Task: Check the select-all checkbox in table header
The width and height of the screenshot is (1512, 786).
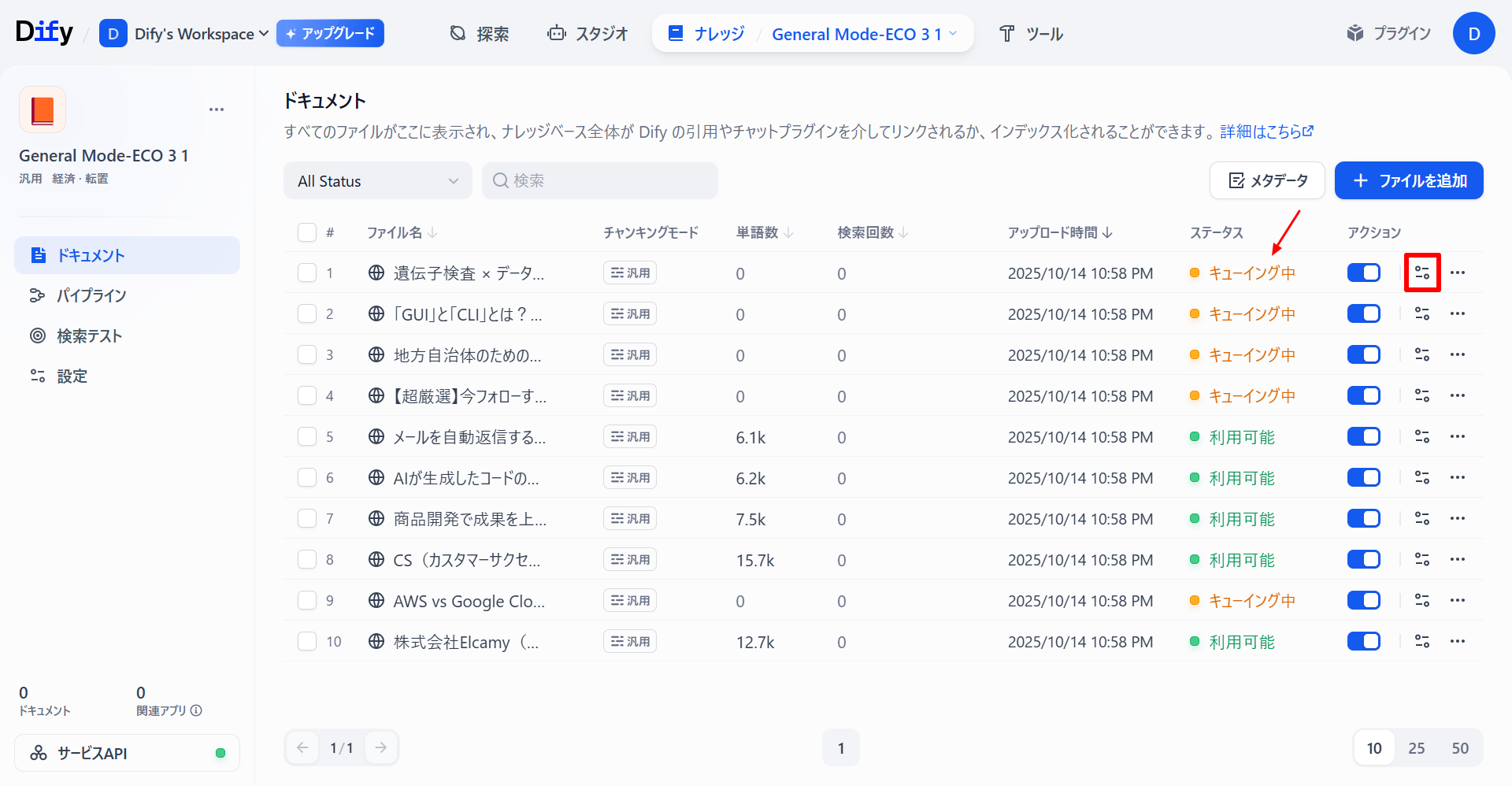Action: (x=307, y=232)
